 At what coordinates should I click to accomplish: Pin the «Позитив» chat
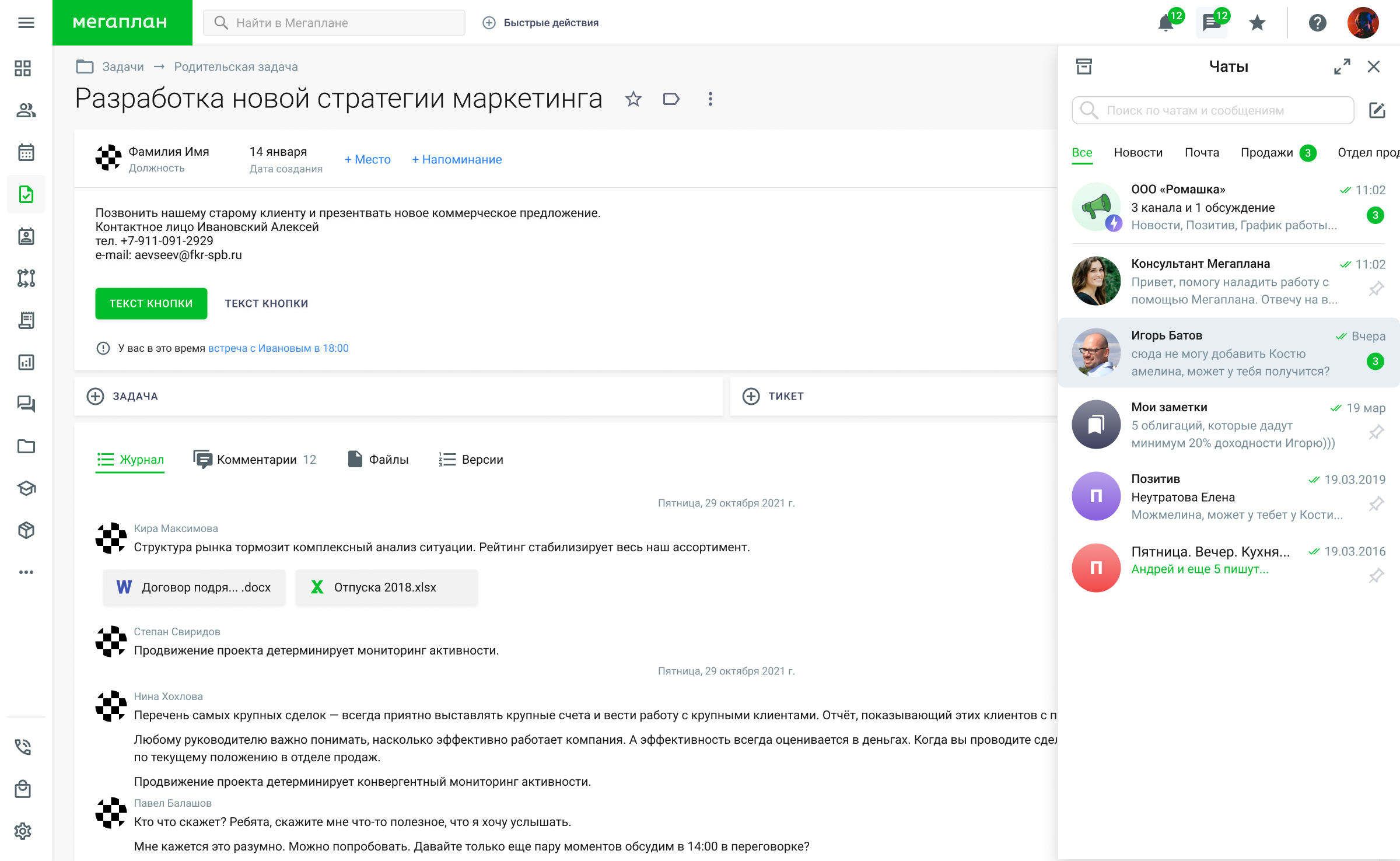point(1377,503)
